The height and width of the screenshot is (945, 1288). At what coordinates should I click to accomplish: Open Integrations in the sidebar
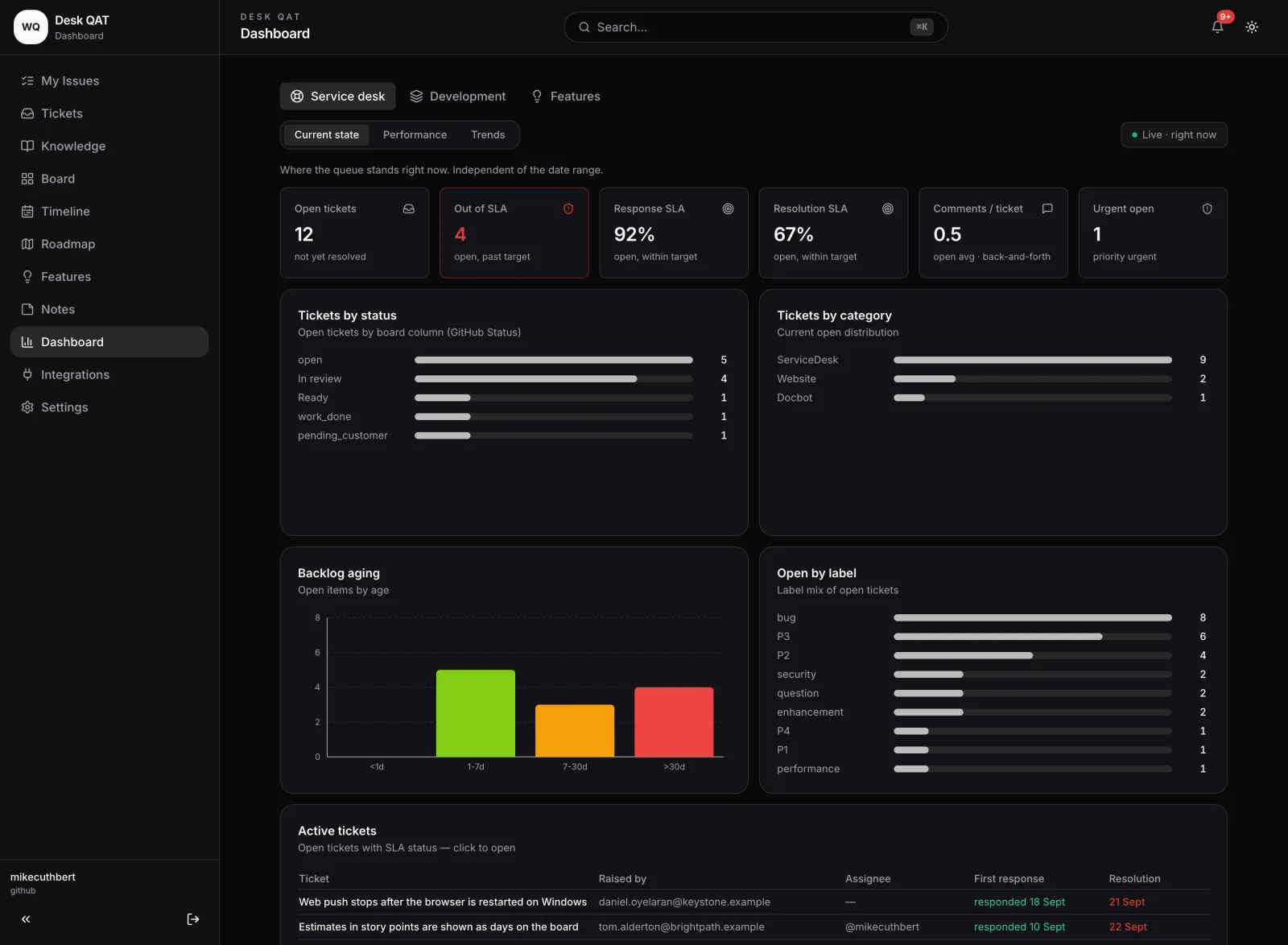tap(109, 374)
